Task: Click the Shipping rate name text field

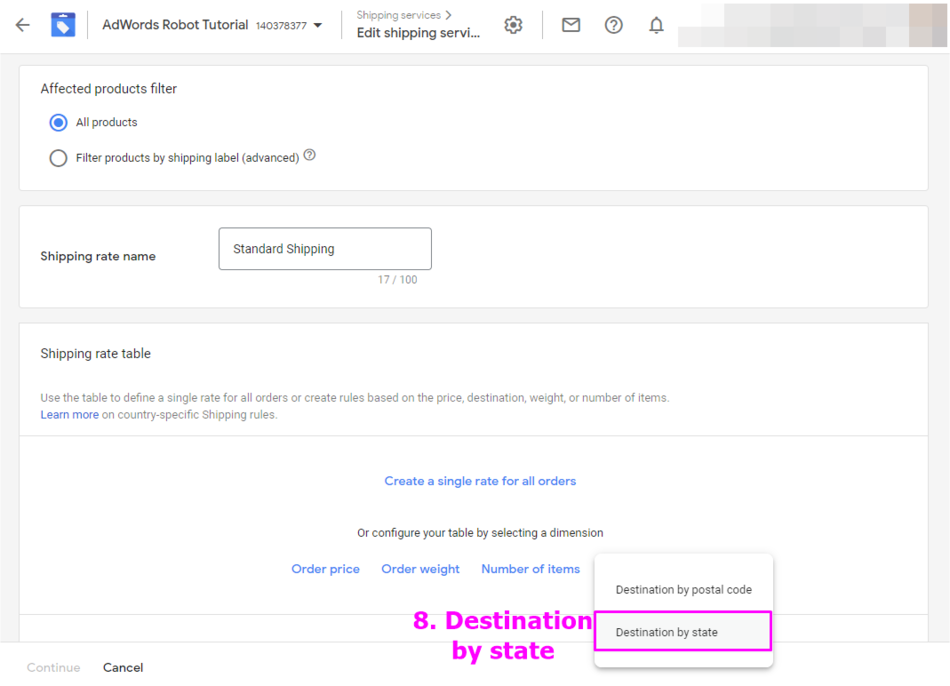Action: pos(325,249)
